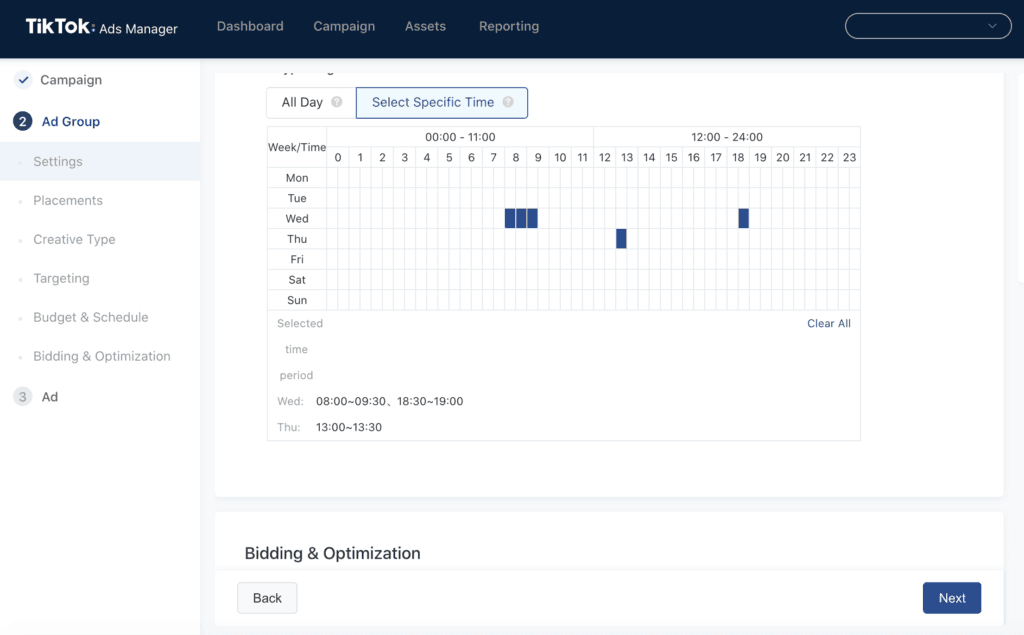Click the Ad step 3 icon

pyautogui.click(x=23, y=397)
